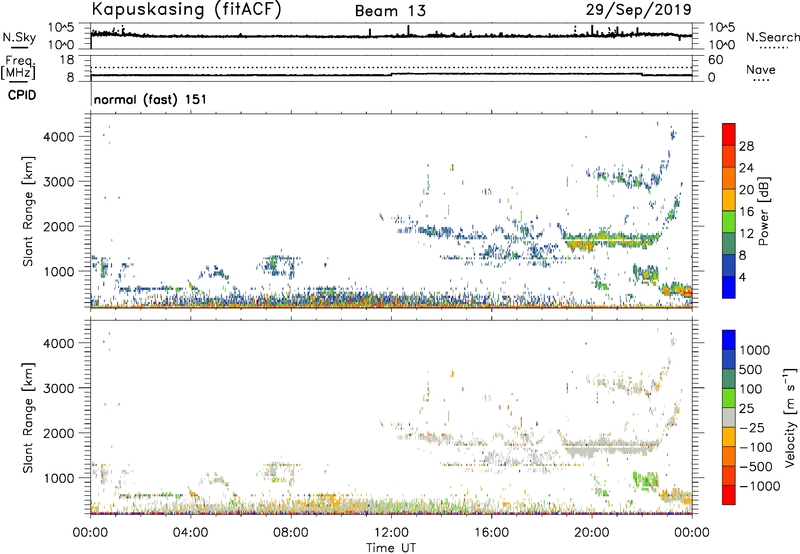The width and height of the screenshot is (800, 554).
Task: Click the 'N.Search' legend label
Action: click(772, 37)
